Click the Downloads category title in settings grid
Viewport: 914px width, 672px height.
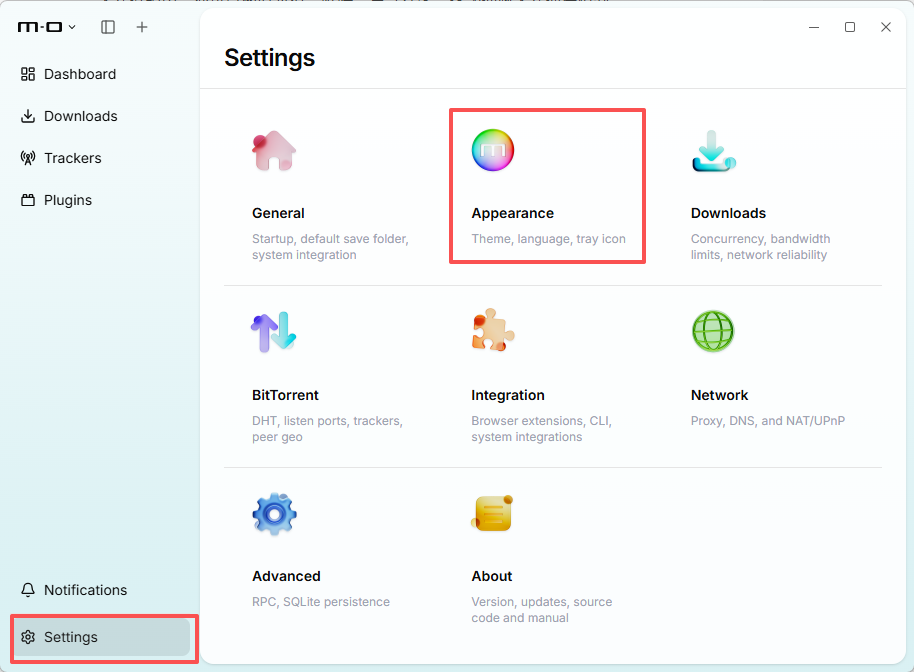click(x=728, y=213)
